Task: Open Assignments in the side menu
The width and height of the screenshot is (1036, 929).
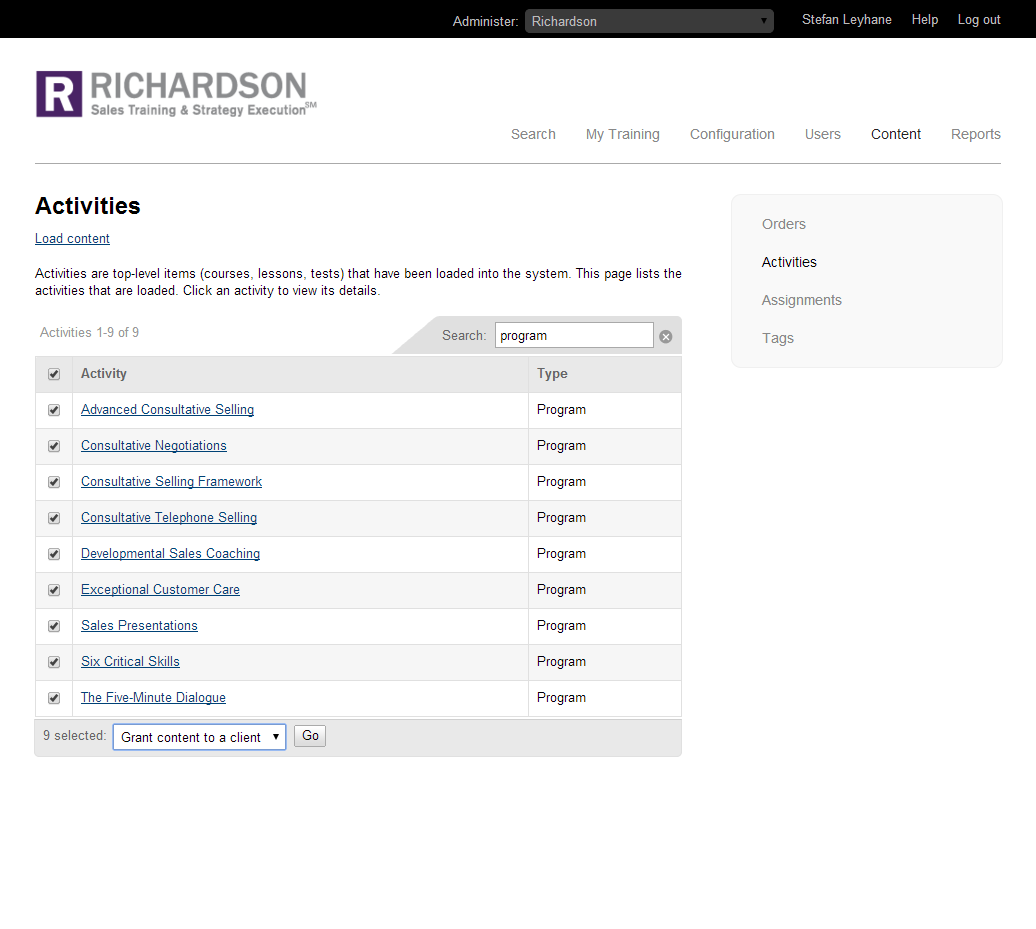Action: (x=801, y=300)
